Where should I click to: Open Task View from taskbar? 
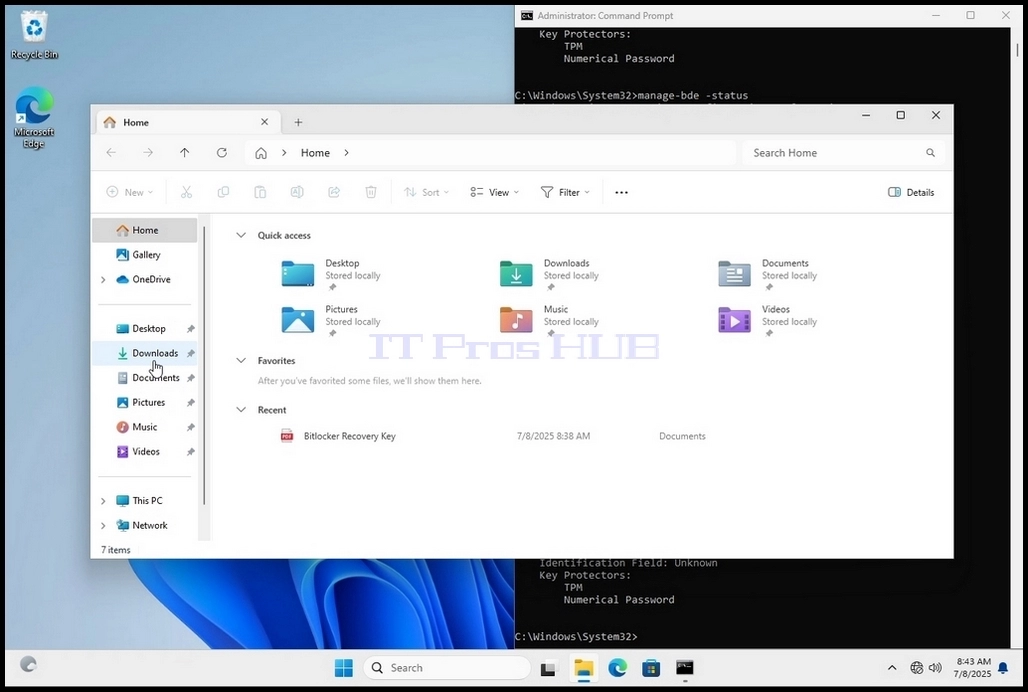pyautogui.click(x=548, y=668)
